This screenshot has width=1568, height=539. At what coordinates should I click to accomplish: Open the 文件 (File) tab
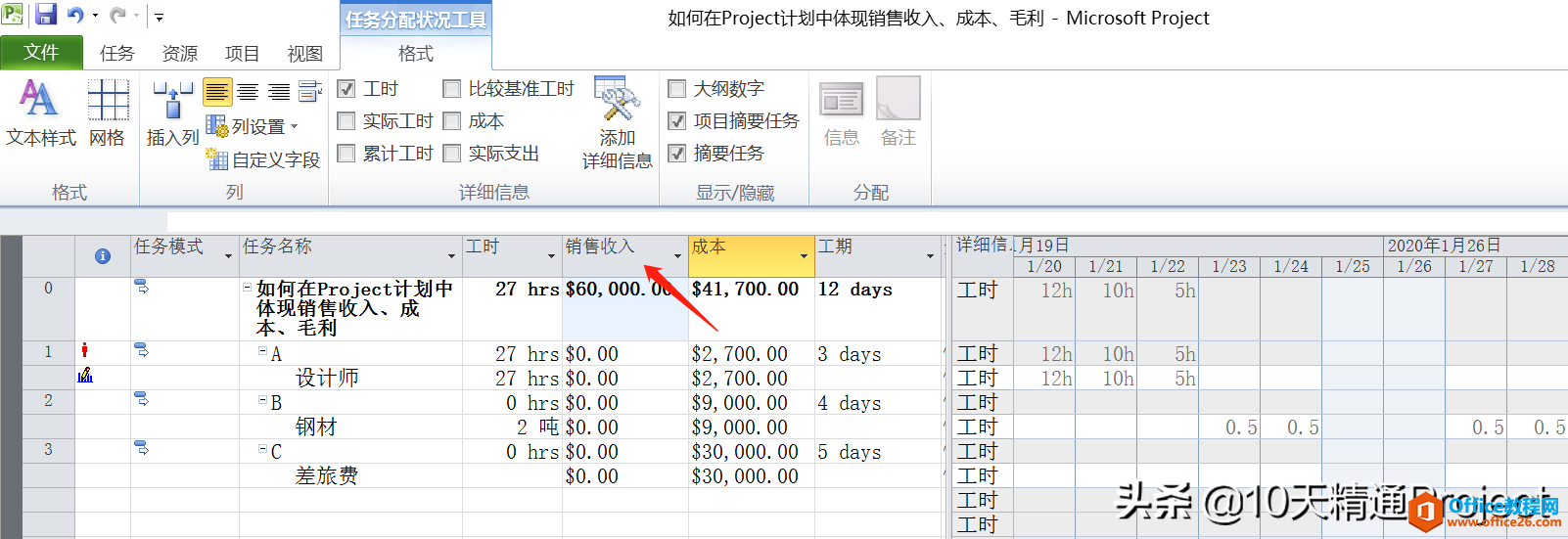pos(41,52)
